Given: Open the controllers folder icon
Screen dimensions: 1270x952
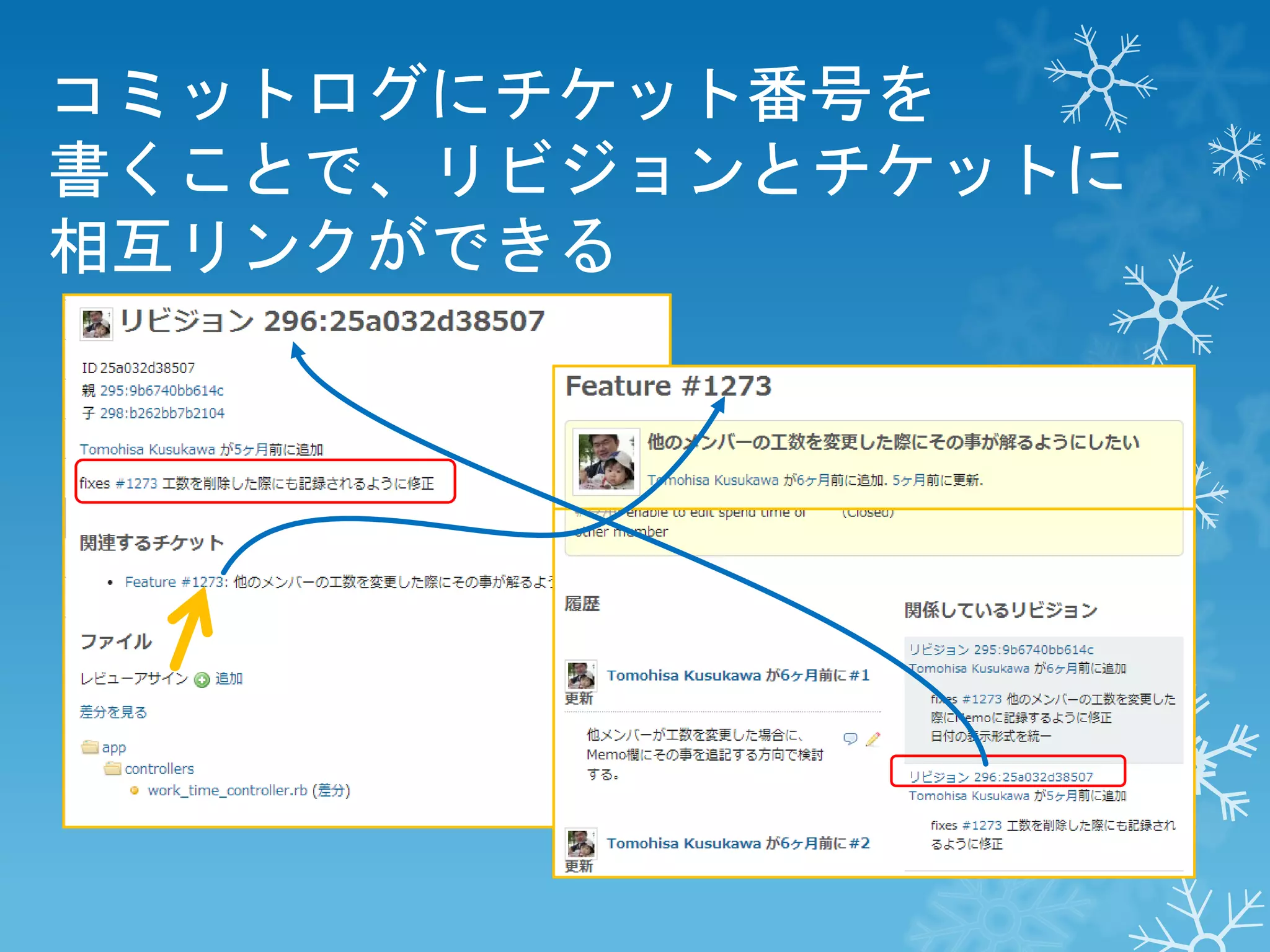Looking at the screenshot, I should click(112, 769).
